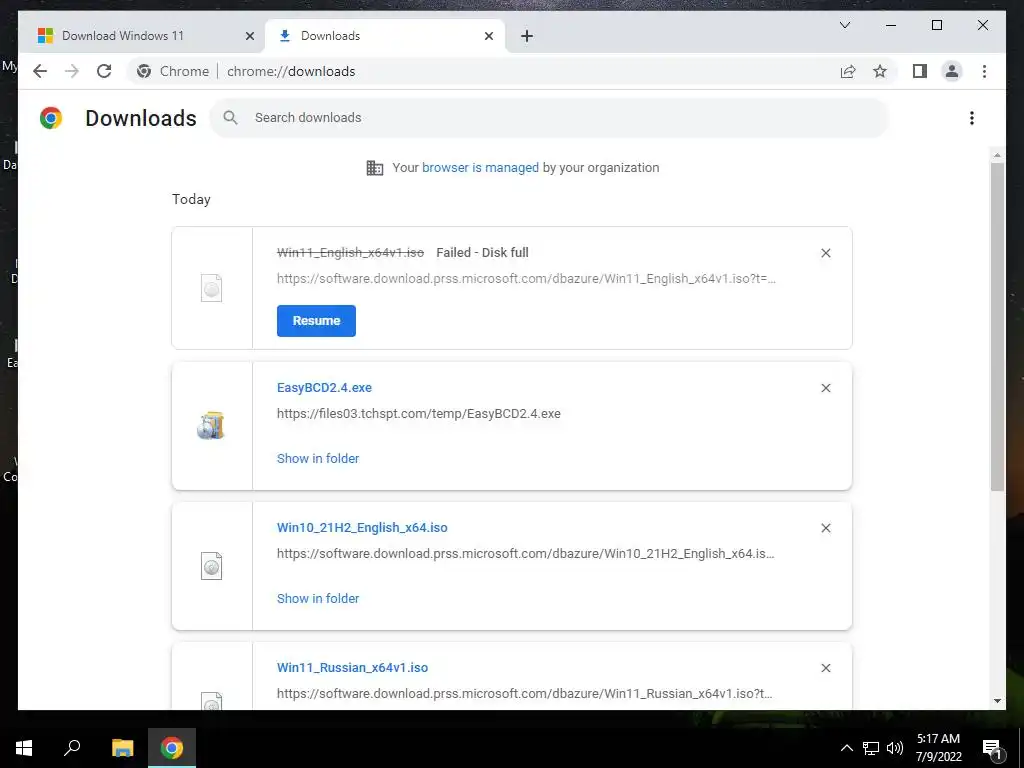
Task: Click the search magnifier icon in Search downloads
Action: [x=230, y=118]
